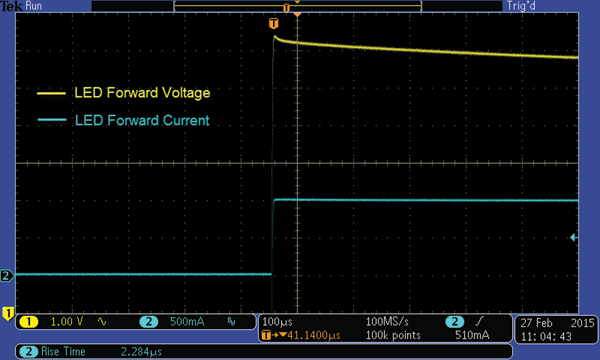The image size is (600, 360).
Task: Click the Tek logo
Action: (11, 6)
